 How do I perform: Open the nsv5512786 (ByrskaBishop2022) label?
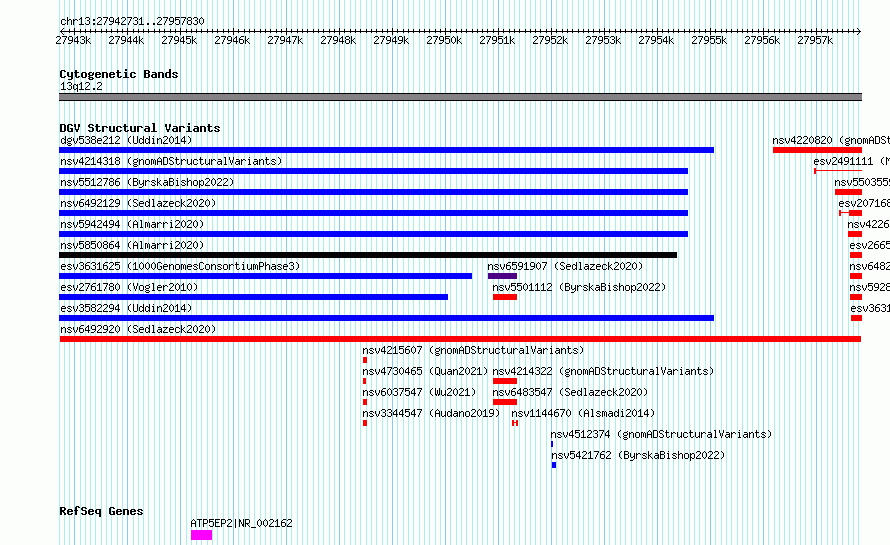click(x=147, y=182)
